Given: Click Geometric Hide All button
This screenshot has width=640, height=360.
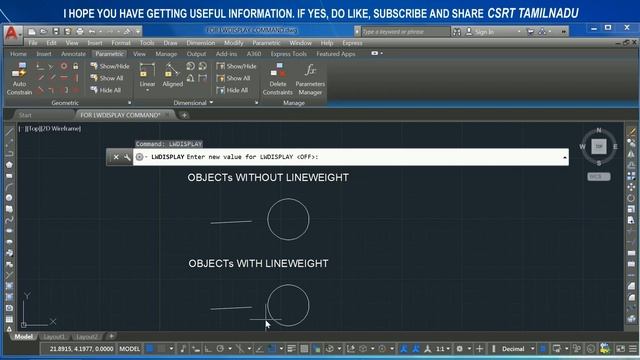Looking at the screenshot, I should coord(106,90).
